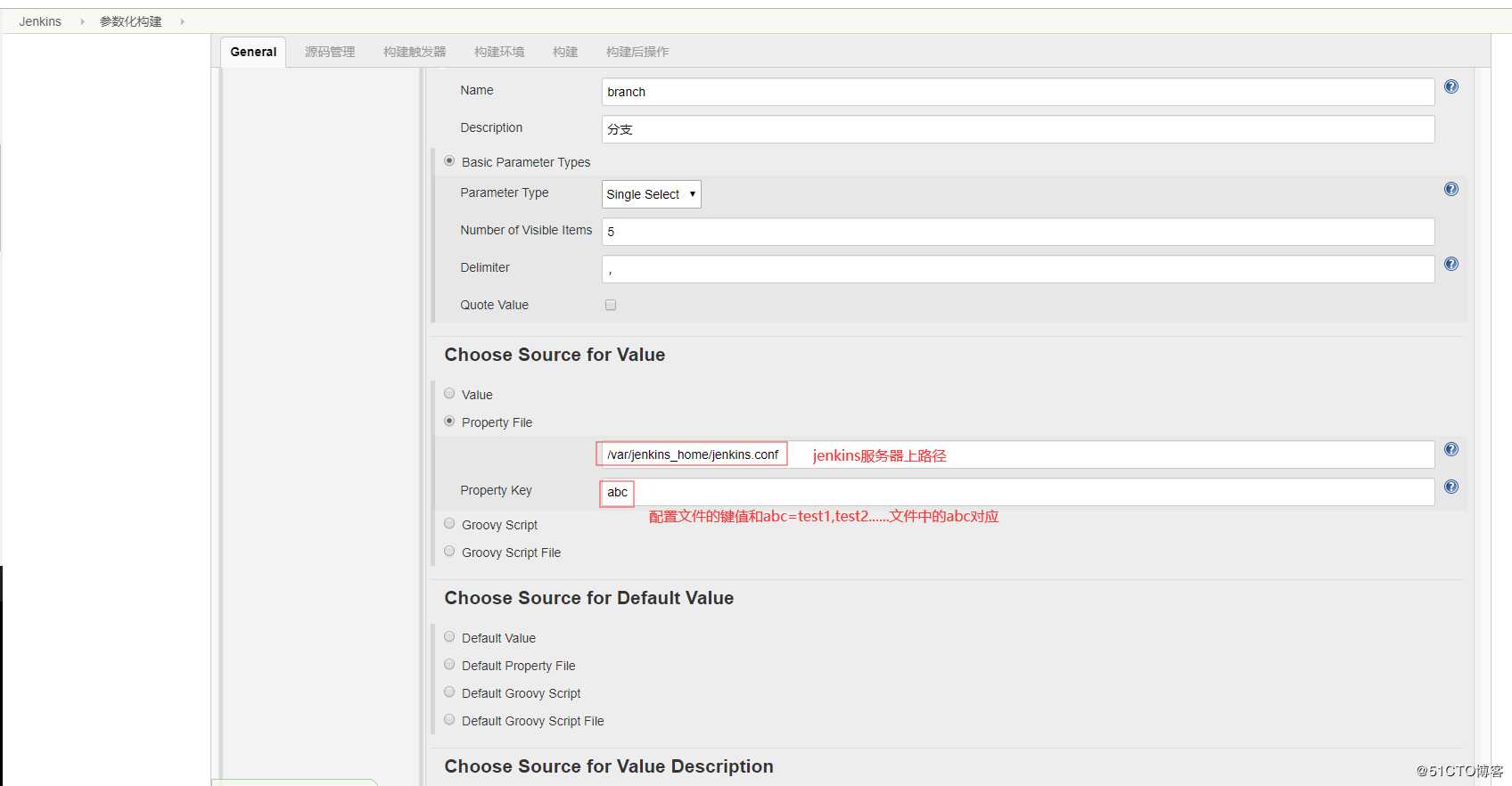Click the Description field containing 分支
Screen dimensions: 1512x786
coord(1018,129)
